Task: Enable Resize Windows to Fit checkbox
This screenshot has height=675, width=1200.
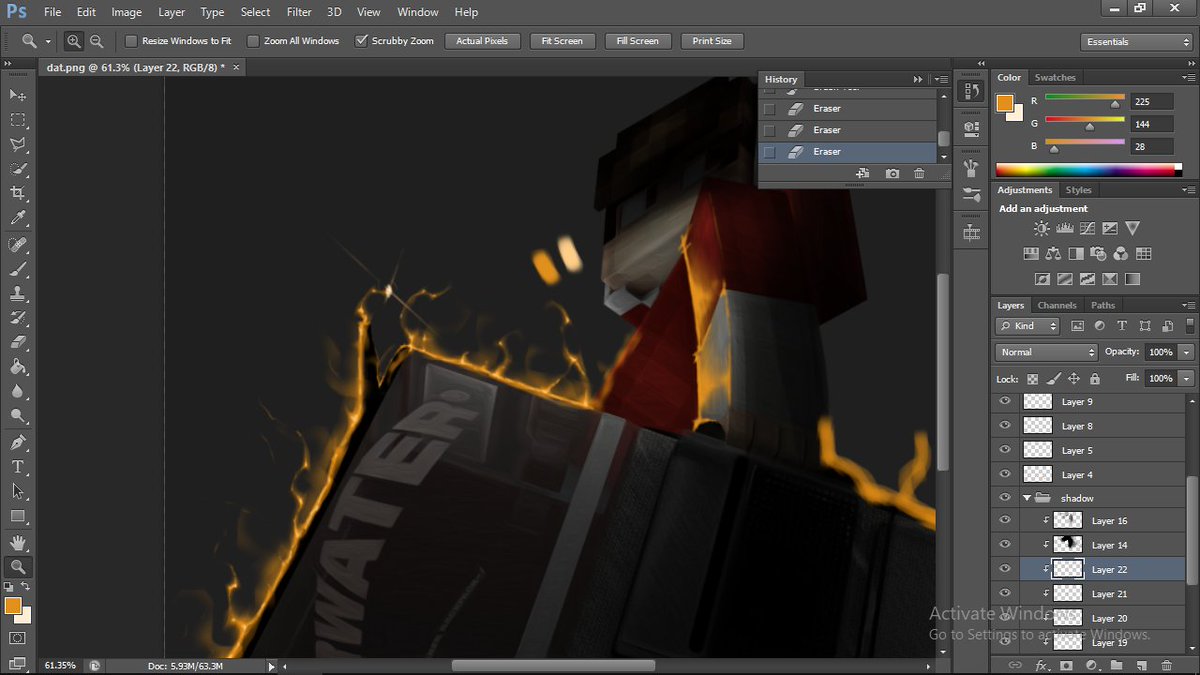Action: tap(131, 41)
